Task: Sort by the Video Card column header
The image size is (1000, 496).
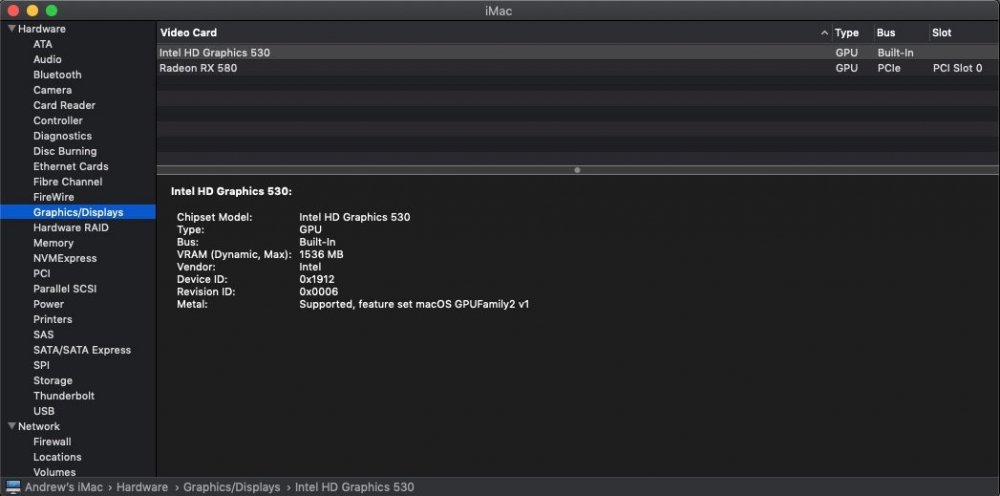Action: (188, 33)
